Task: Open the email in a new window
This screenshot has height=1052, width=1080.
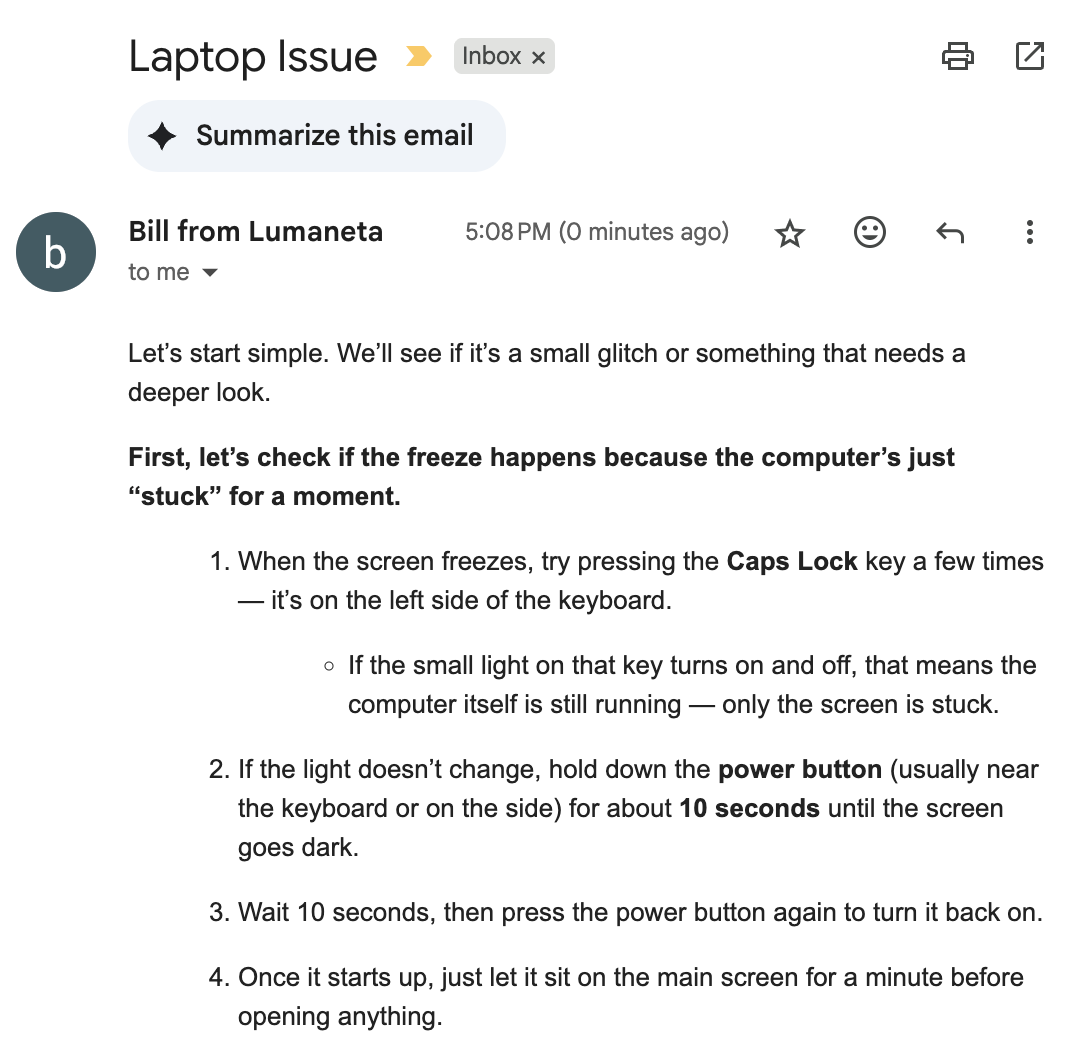Action: tap(1029, 57)
